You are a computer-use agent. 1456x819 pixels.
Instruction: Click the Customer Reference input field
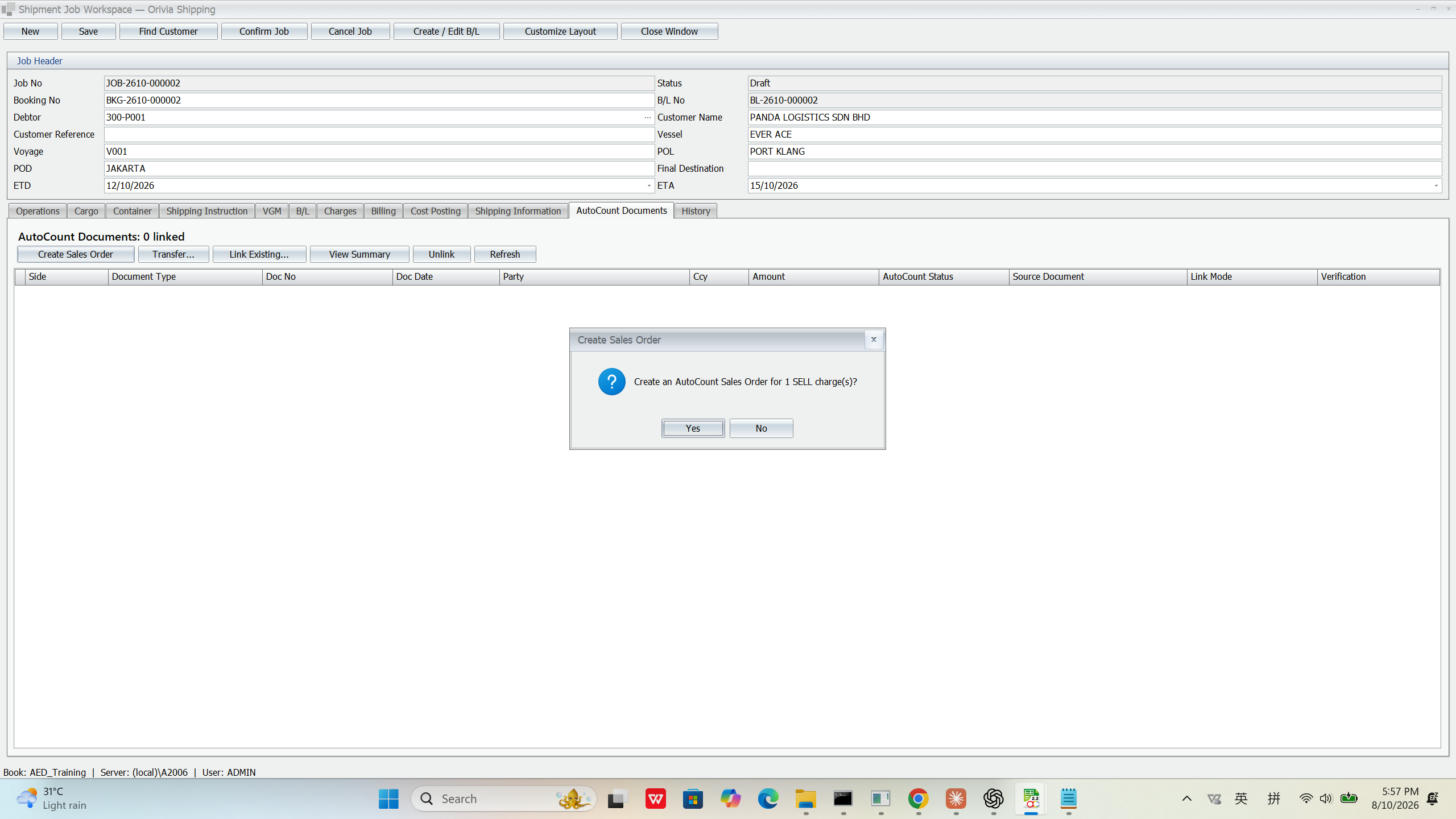tap(379, 134)
